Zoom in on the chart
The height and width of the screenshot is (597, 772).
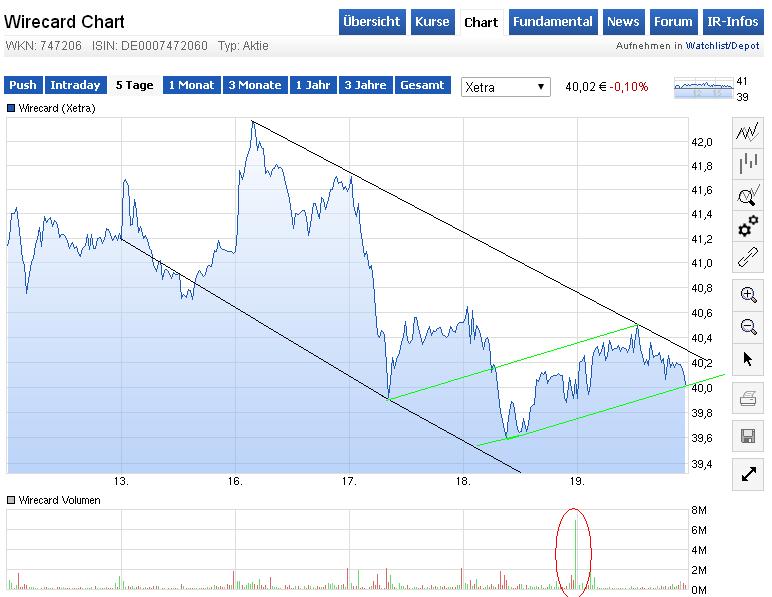pos(747,294)
